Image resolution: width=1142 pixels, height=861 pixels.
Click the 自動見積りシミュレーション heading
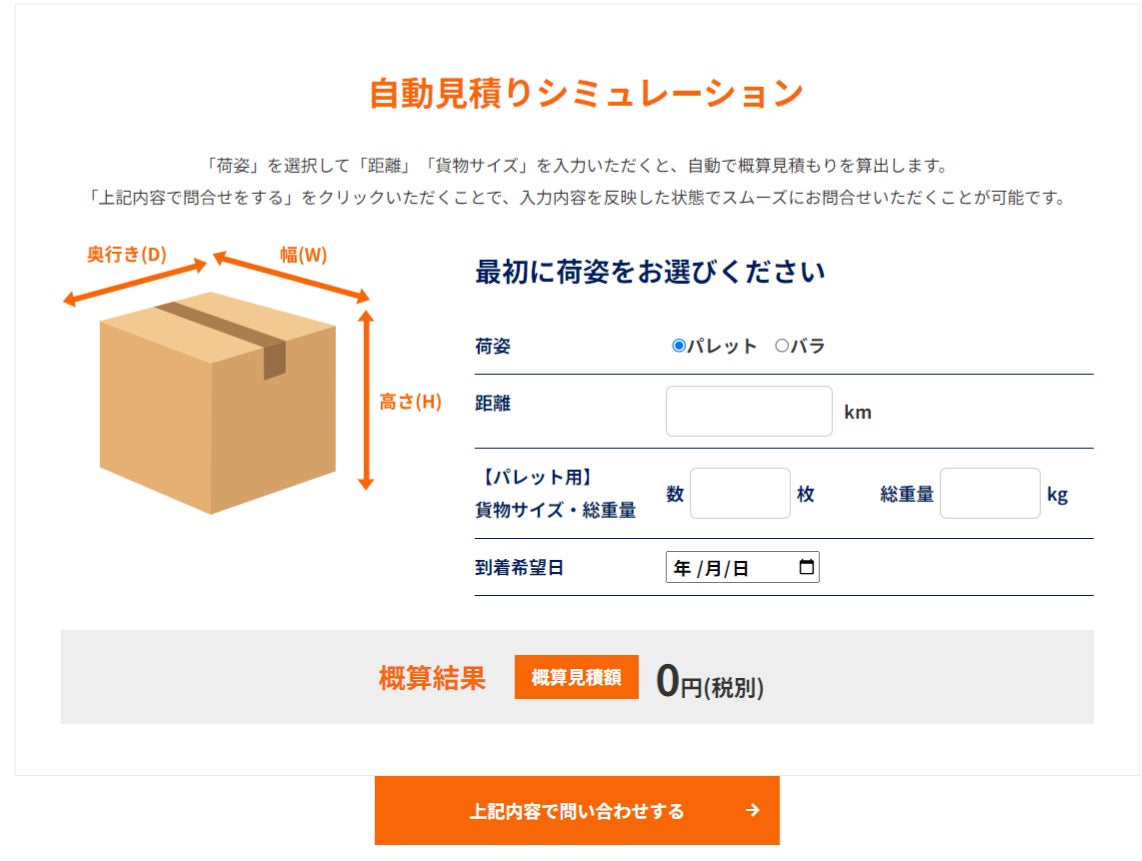pyautogui.click(x=586, y=93)
